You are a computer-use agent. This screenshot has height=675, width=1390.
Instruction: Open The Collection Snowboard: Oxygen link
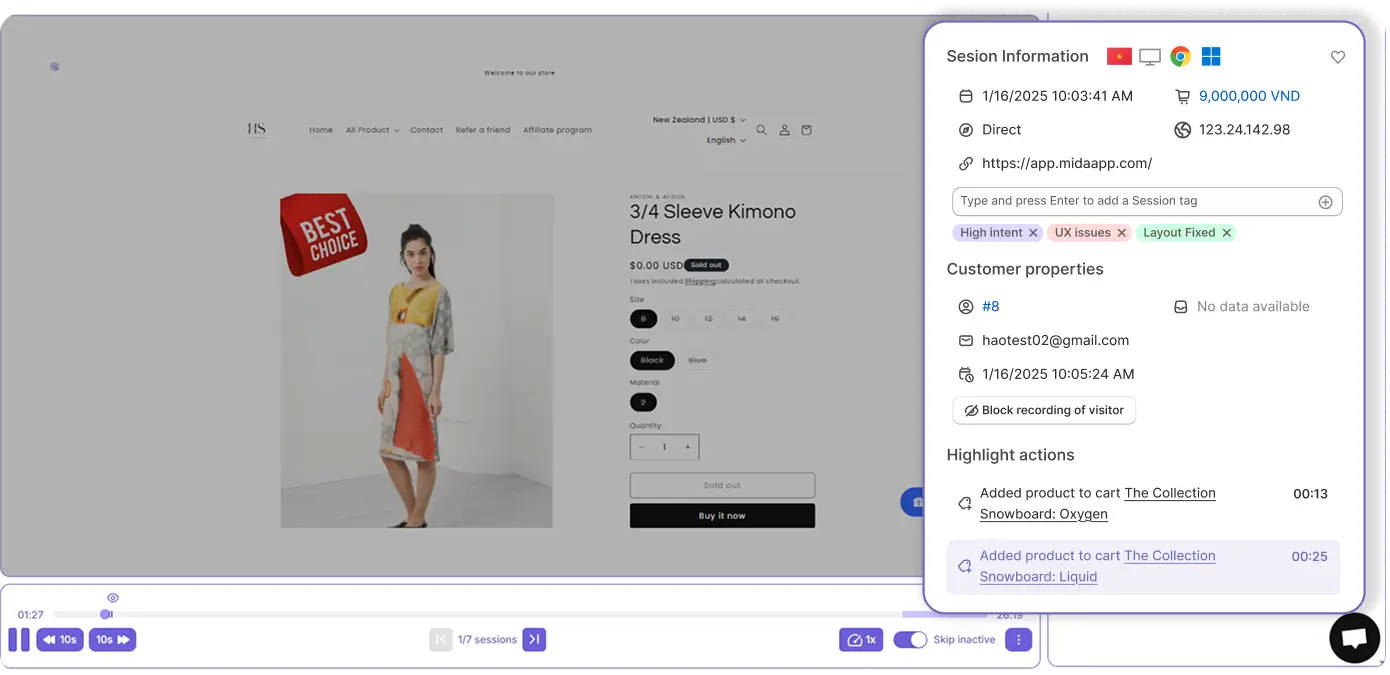tap(1097, 504)
